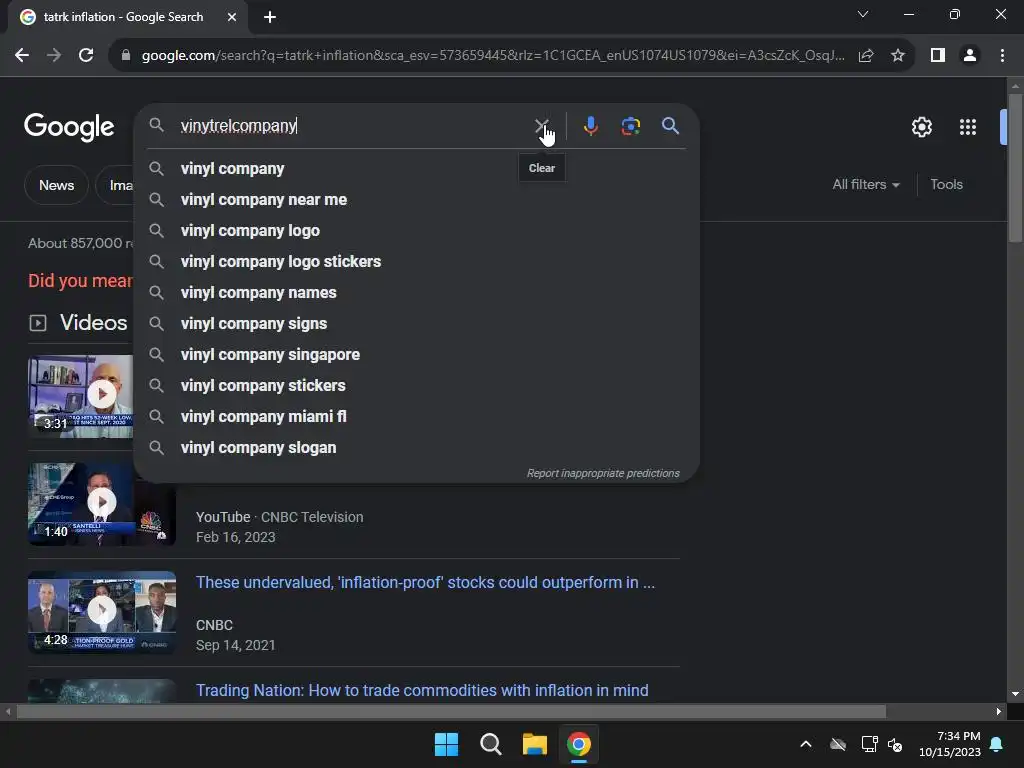This screenshot has height=768, width=1024.
Task: Pick 'vinyl company singapore' suggestion
Action: click(x=416, y=355)
